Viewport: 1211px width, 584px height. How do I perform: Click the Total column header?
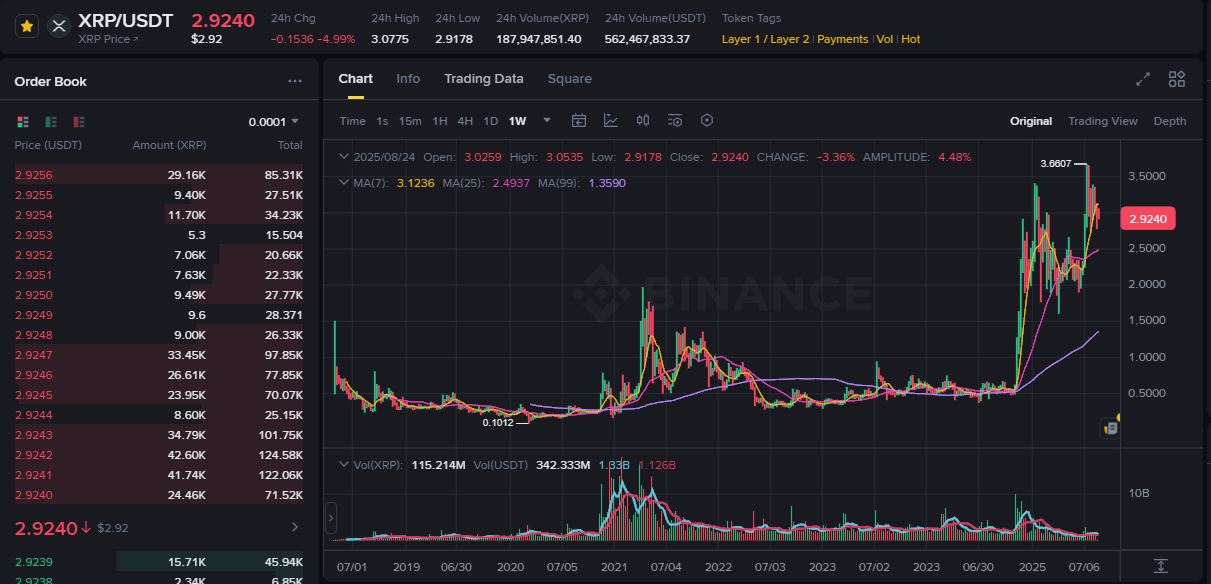pyautogui.click(x=290, y=145)
